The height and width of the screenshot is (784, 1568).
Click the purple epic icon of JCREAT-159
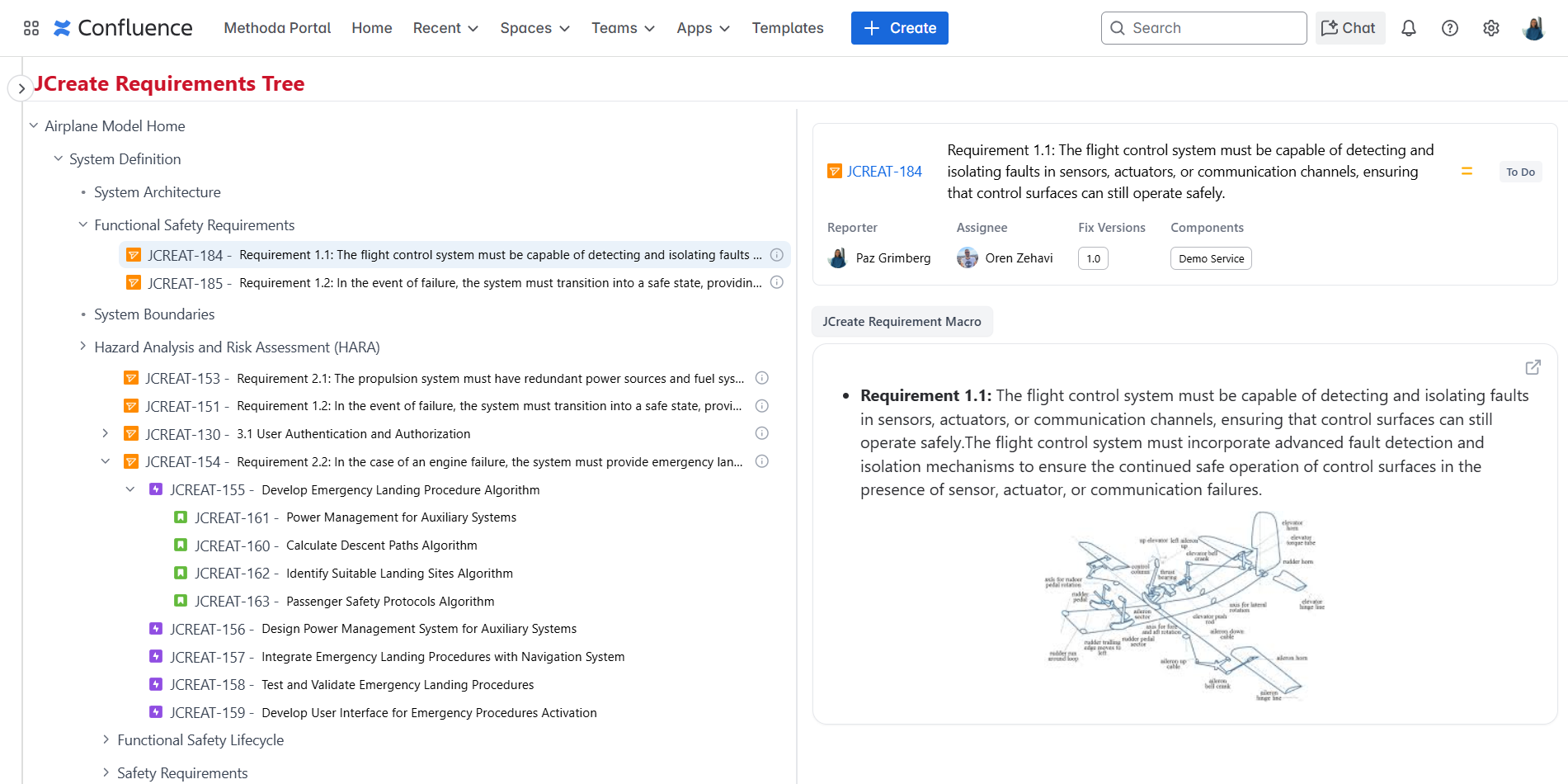(x=156, y=712)
